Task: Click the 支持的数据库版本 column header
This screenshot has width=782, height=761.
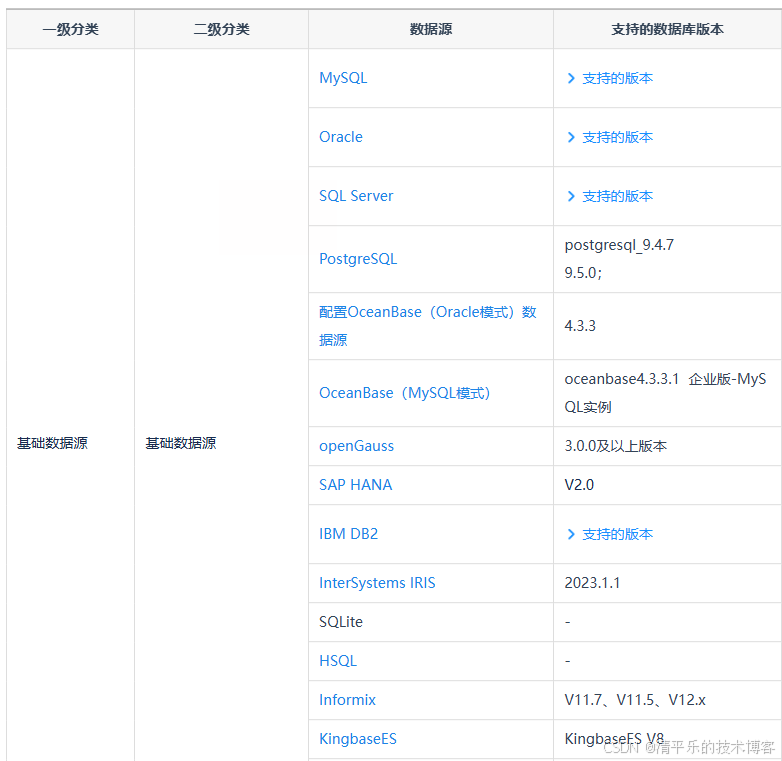Action: pyautogui.click(x=667, y=29)
